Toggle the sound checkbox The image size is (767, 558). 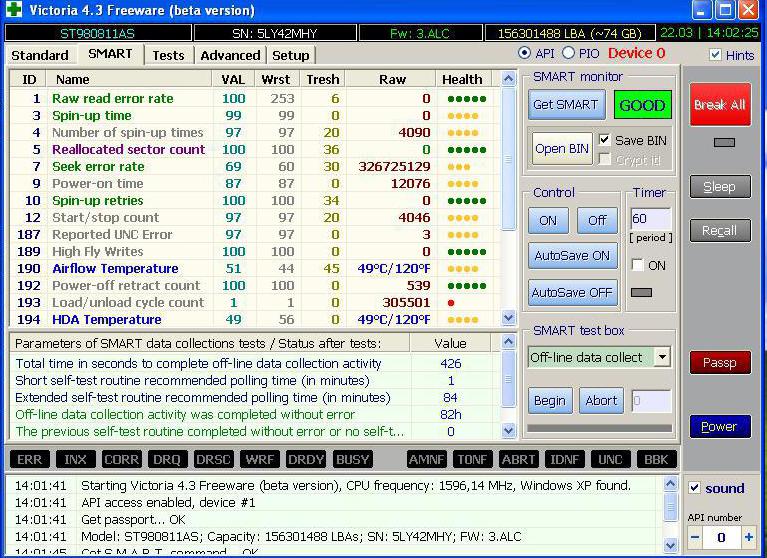[695, 488]
